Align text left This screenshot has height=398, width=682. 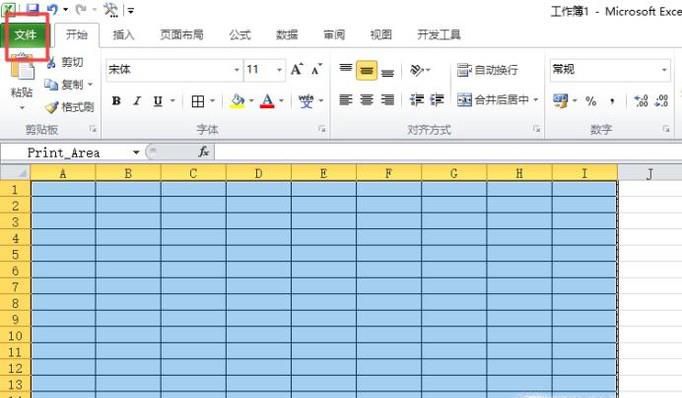(x=346, y=100)
